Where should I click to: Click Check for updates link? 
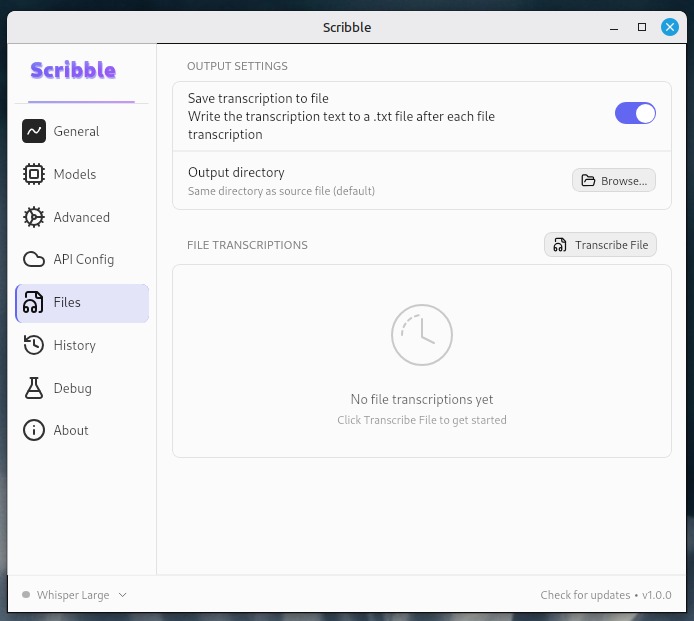point(585,595)
